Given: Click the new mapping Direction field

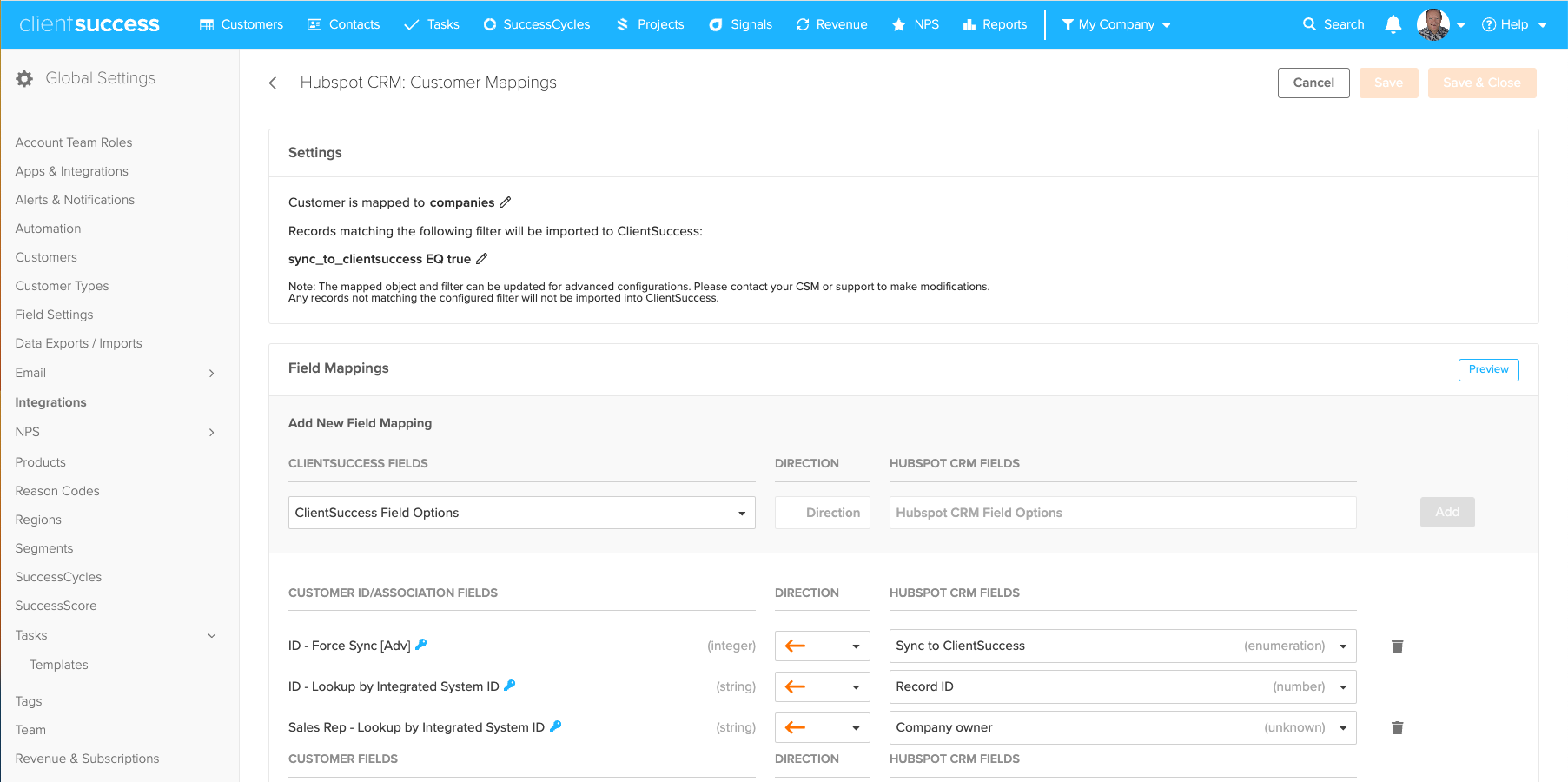Looking at the screenshot, I should tap(822, 513).
